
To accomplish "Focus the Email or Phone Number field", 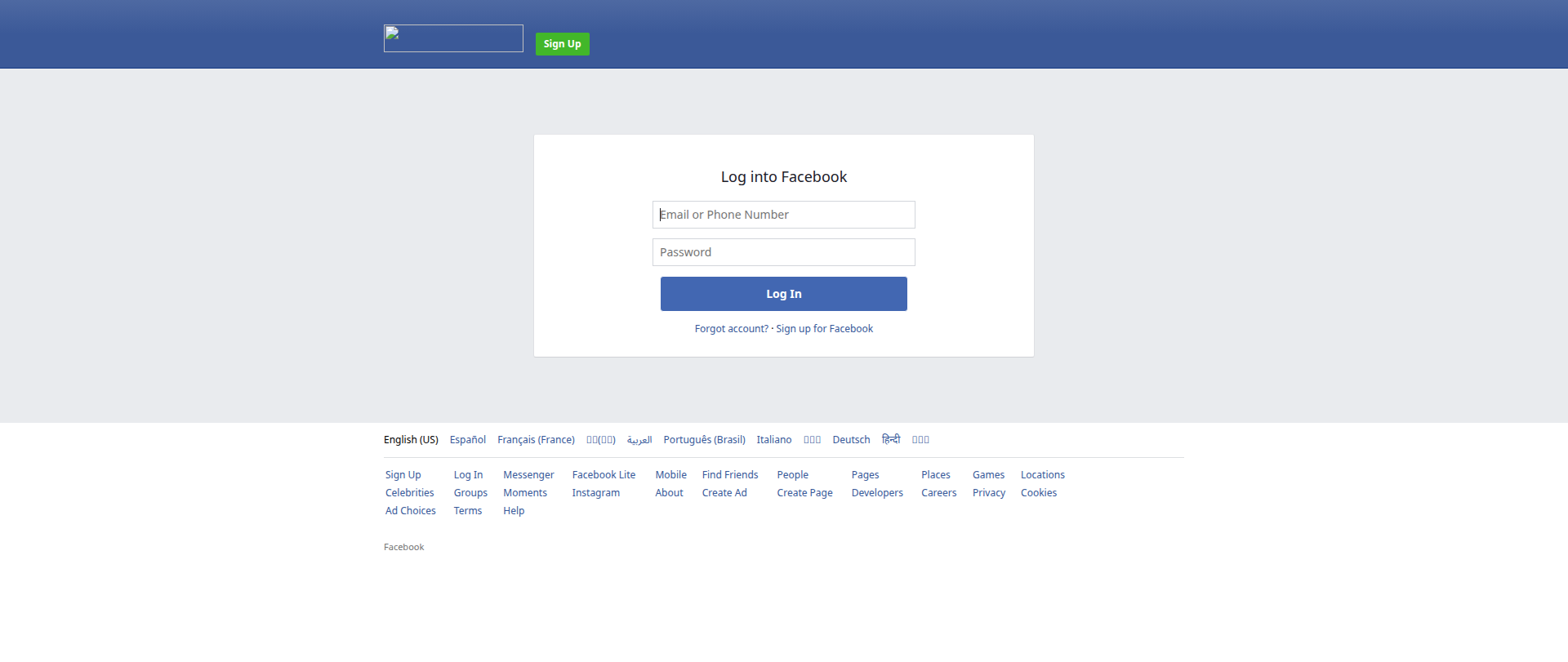I will (x=783, y=215).
